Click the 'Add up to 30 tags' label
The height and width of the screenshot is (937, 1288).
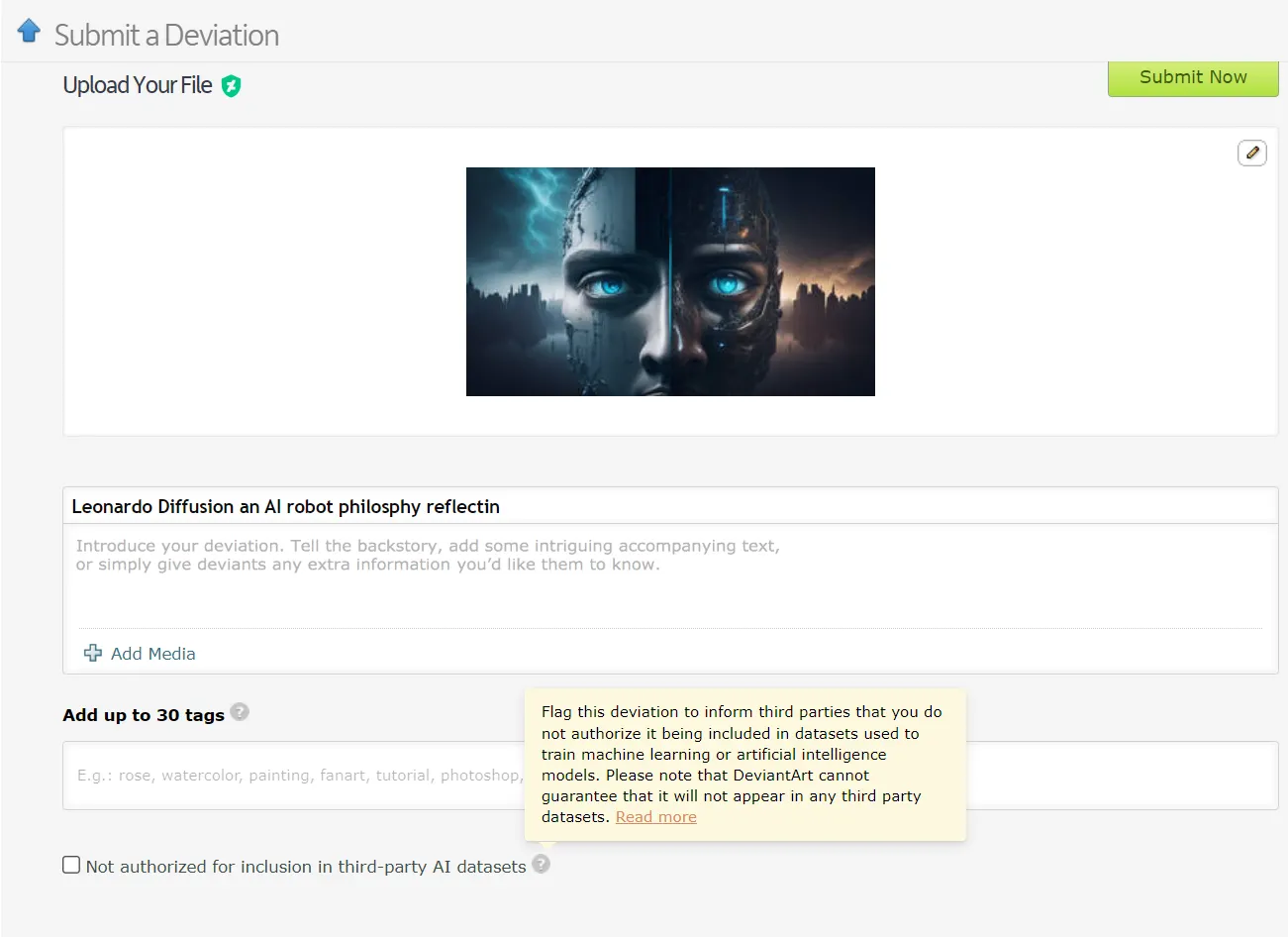pos(144,715)
